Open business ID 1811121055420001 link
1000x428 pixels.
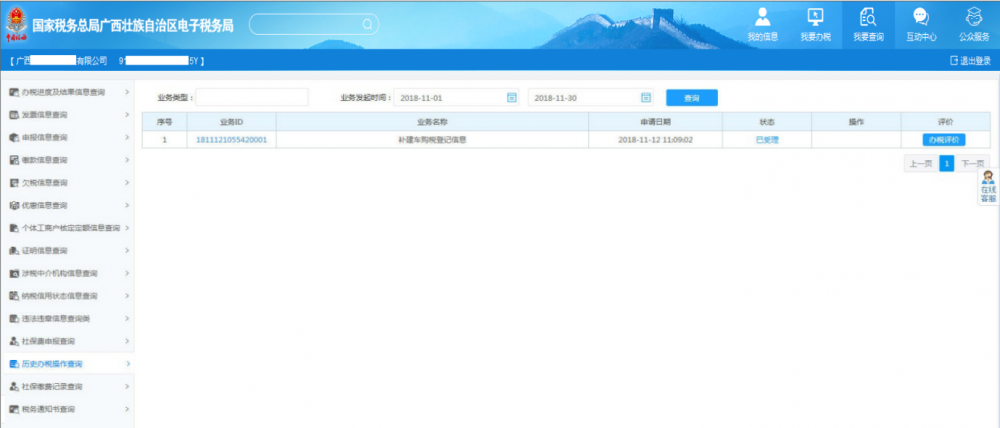(231, 140)
